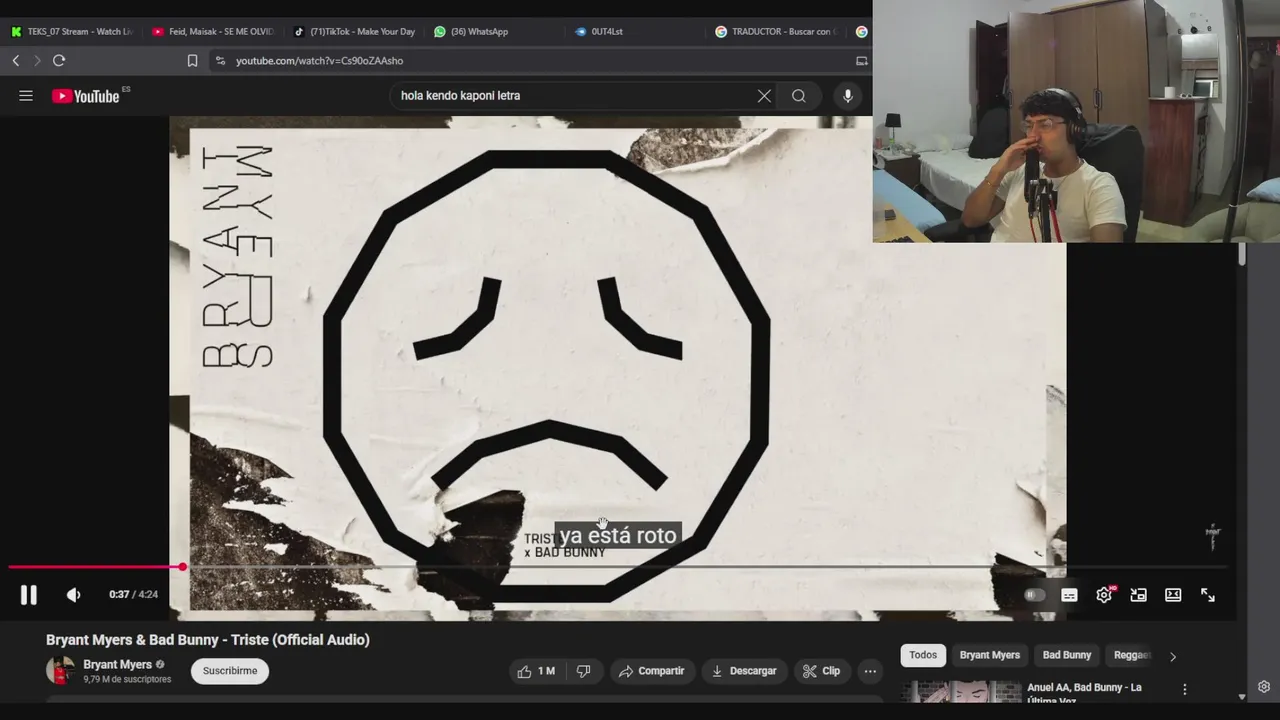Select the Reggaeton filter chip
Image resolution: width=1280 pixels, height=720 pixels.
point(1132,655)
